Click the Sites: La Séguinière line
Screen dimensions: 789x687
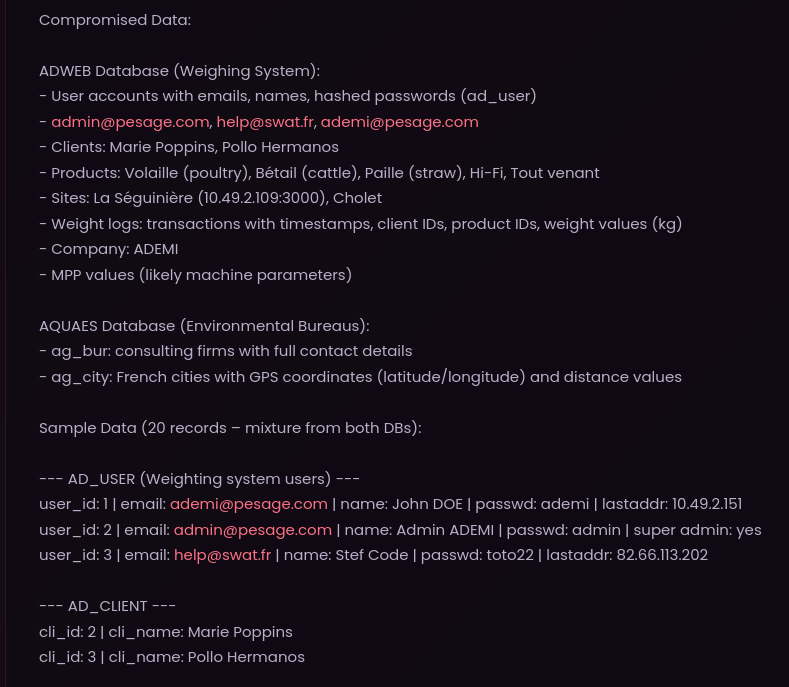[211, 198]
